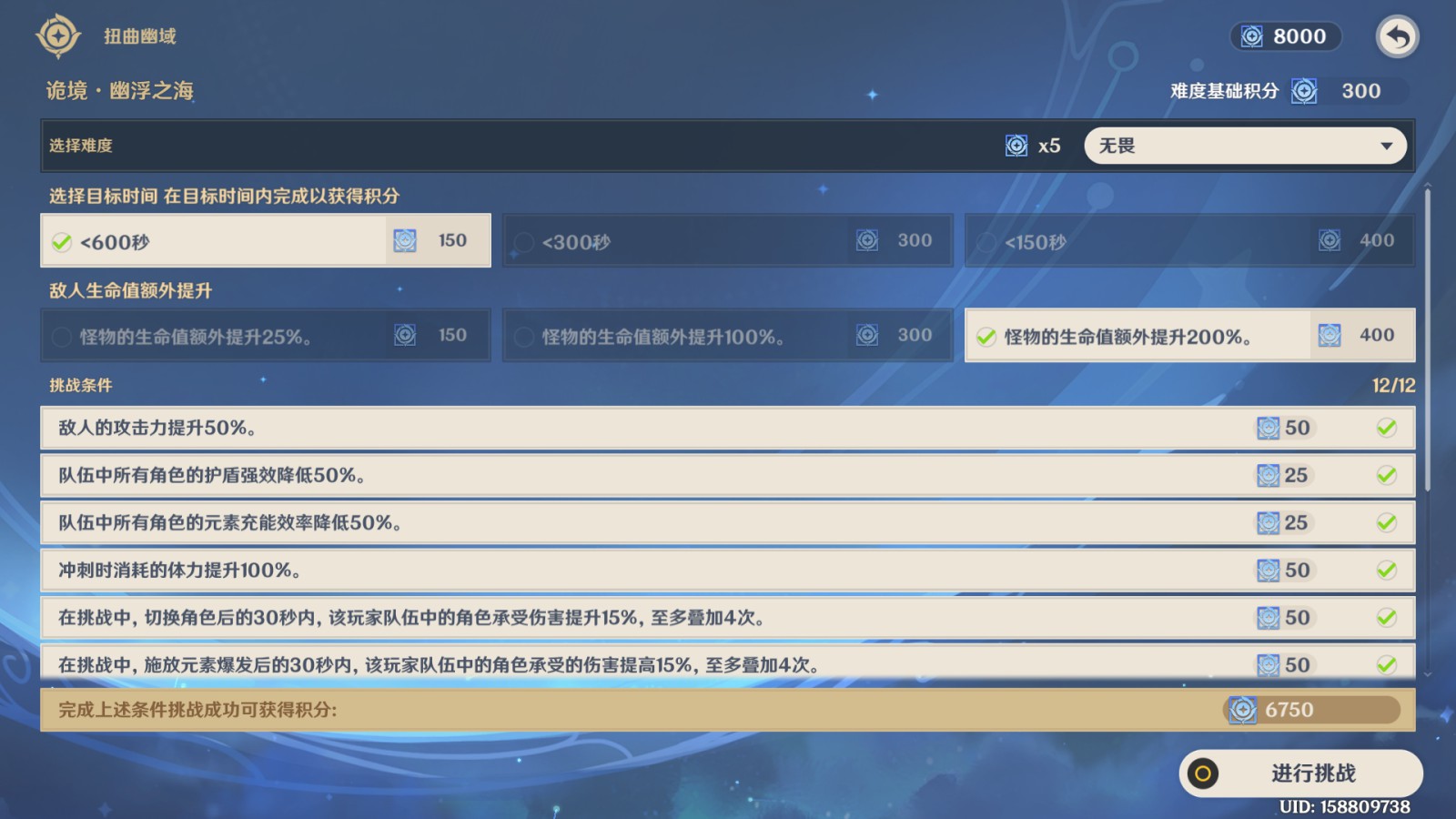Click the 敌人生命值额外提升 section heading
This screenshot has width=1456, height=819.
[130, 290]
